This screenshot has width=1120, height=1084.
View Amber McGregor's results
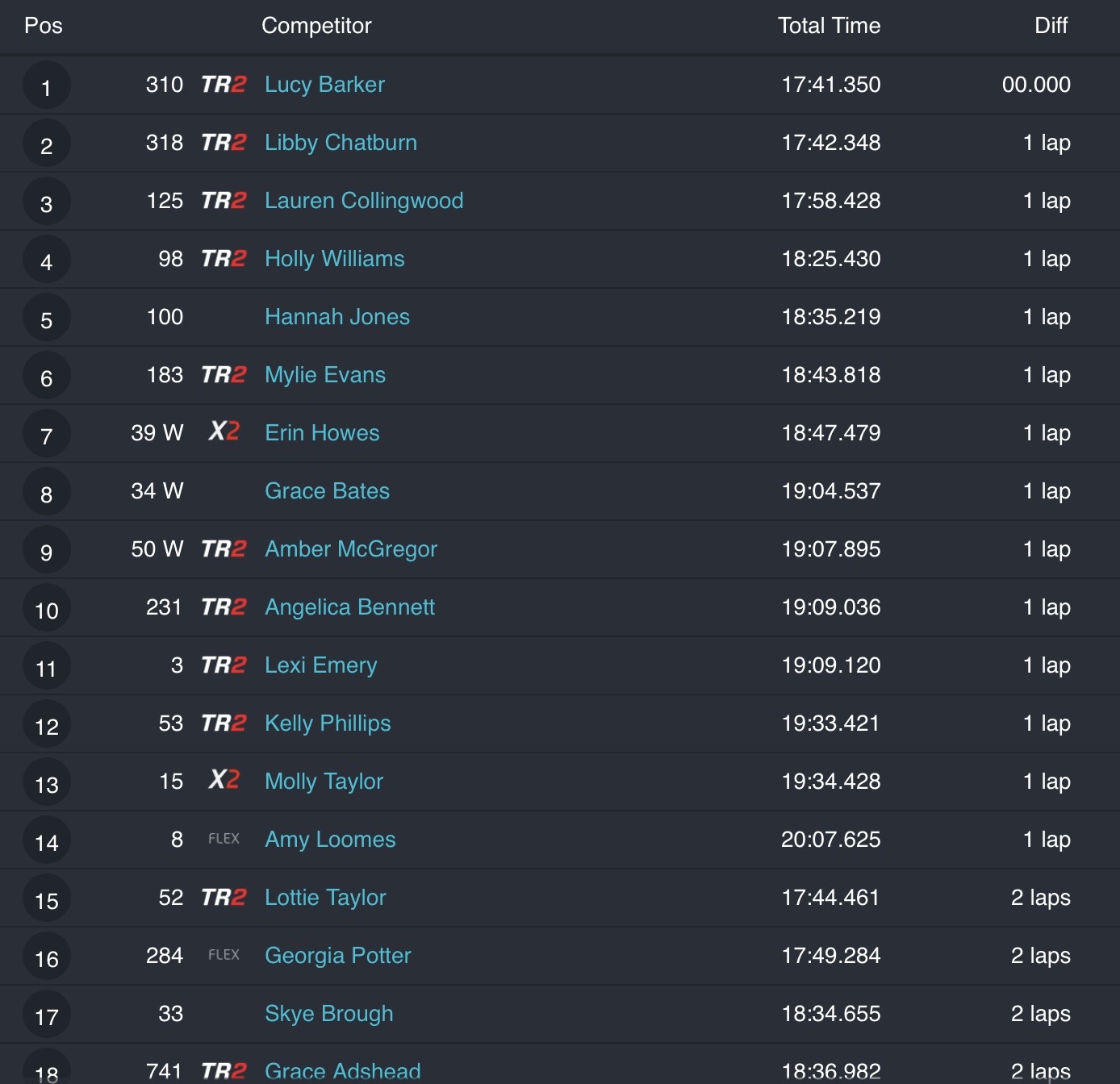coord(350,549)
